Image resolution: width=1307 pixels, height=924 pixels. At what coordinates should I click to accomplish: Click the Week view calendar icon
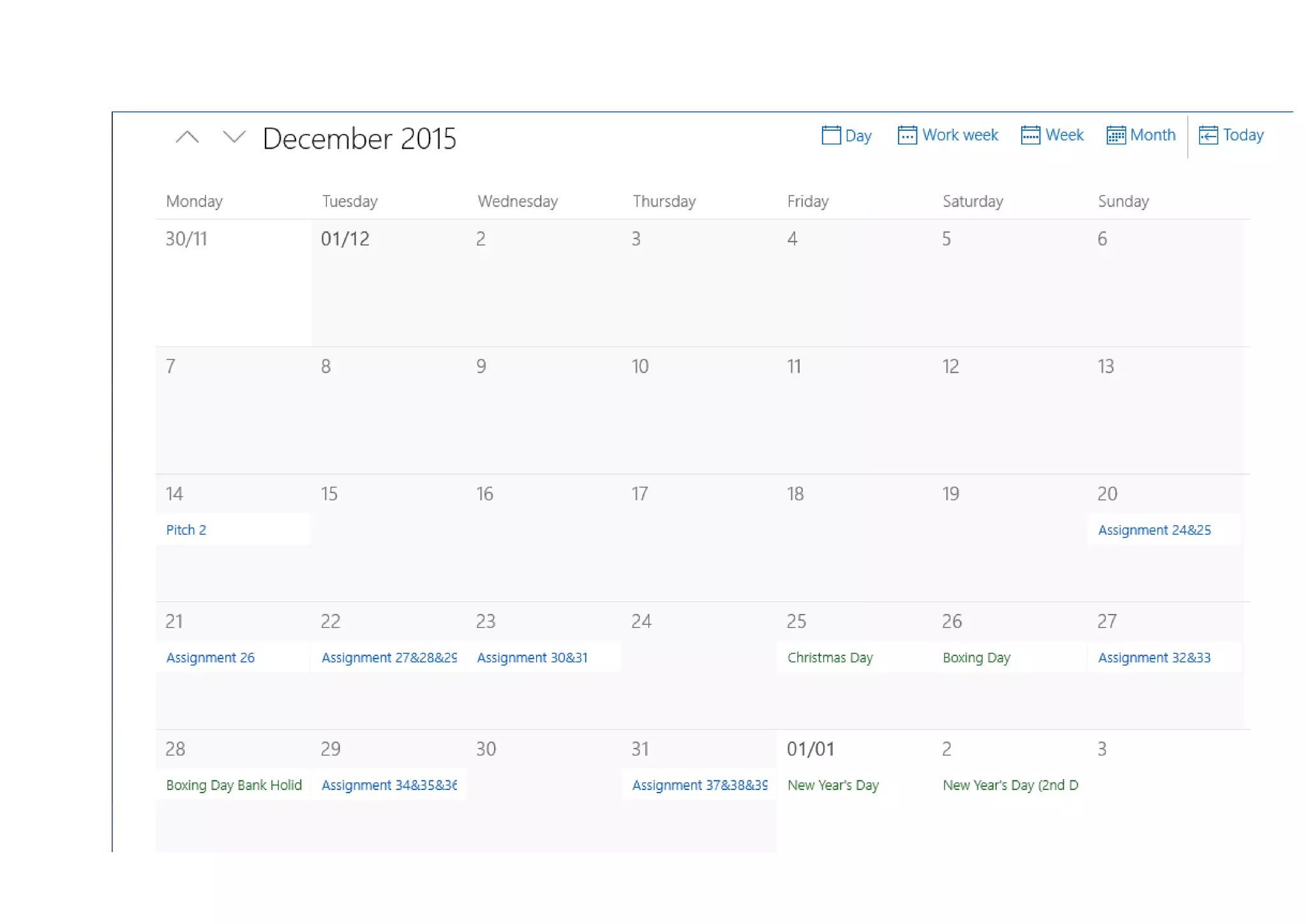tap(1030, 135)
